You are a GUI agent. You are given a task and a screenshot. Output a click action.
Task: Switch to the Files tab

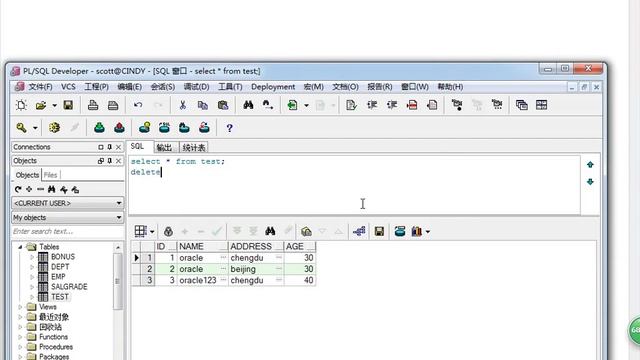tap(50, 175)
